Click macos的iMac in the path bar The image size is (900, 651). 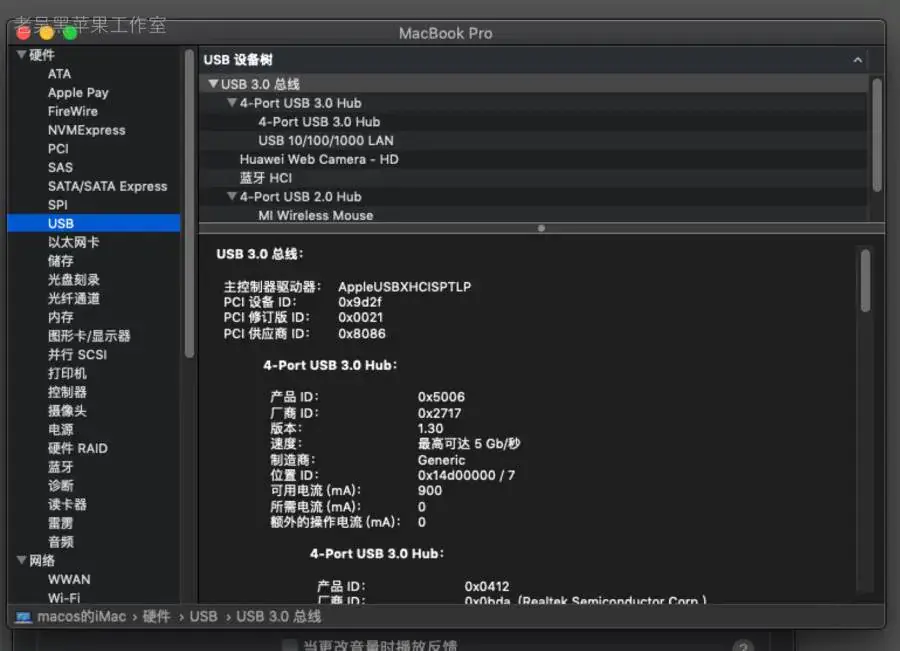click(82, 617)
